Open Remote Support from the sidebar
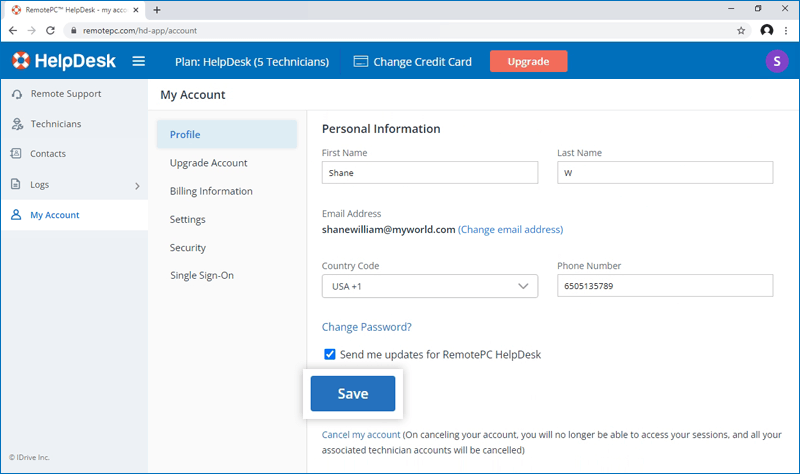 pos(65,94)
